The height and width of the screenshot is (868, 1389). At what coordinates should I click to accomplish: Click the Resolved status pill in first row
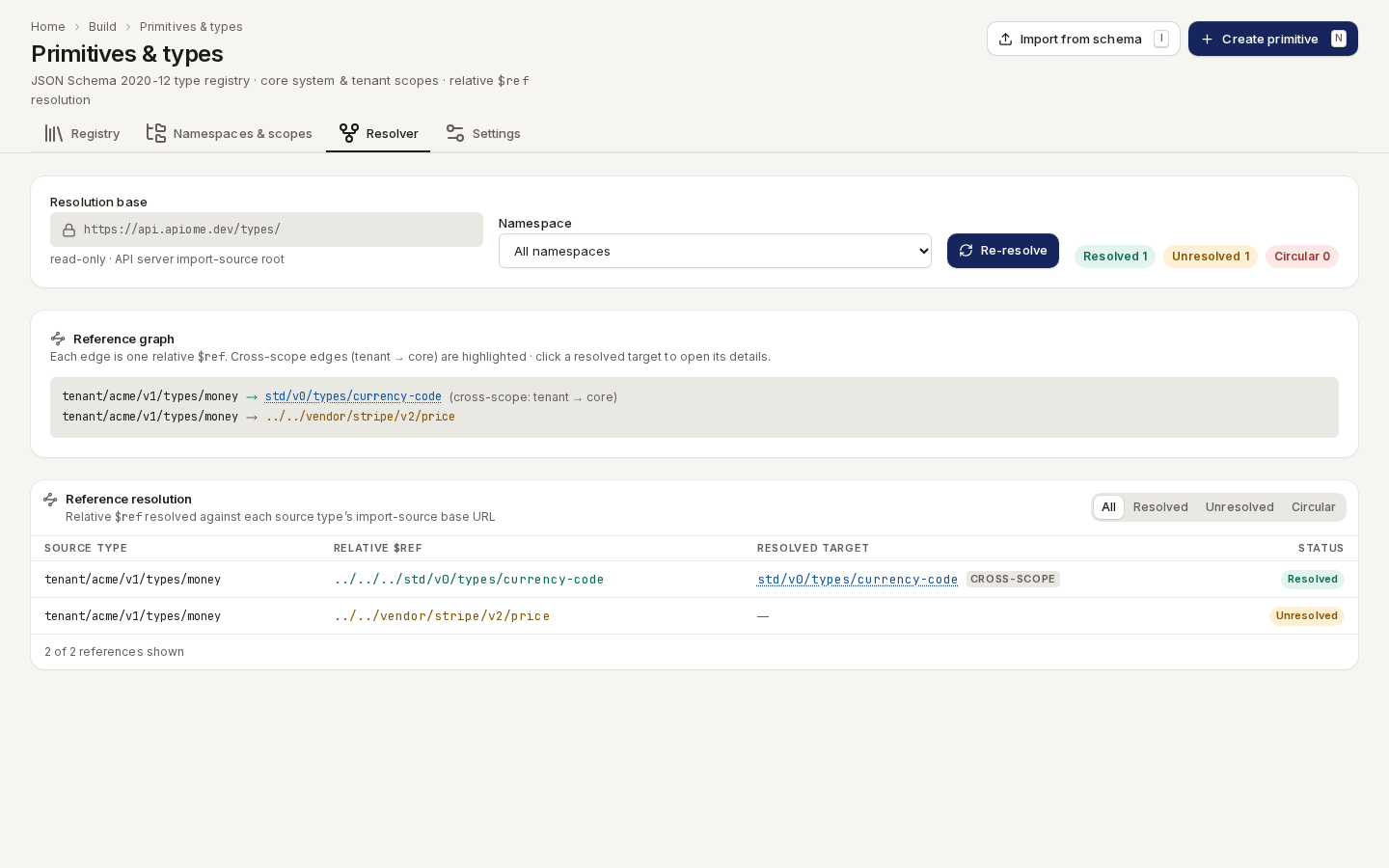click(1313, 580)
